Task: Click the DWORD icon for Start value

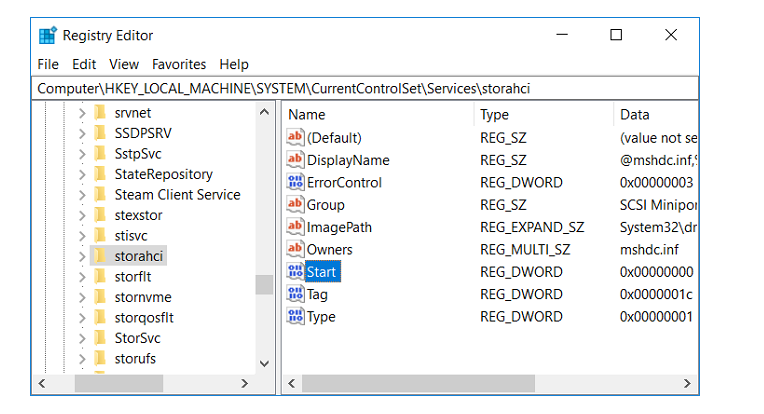Action: tap(295, 272)
